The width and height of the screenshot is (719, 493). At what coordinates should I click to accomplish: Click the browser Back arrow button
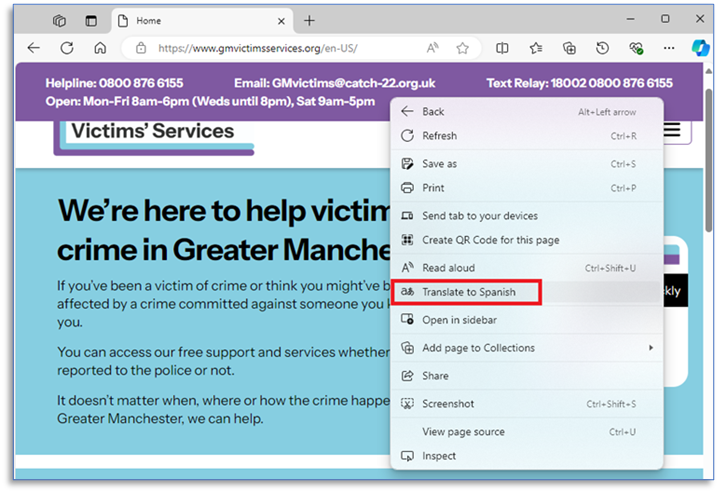pyautogui.click(x=34, y=48)
